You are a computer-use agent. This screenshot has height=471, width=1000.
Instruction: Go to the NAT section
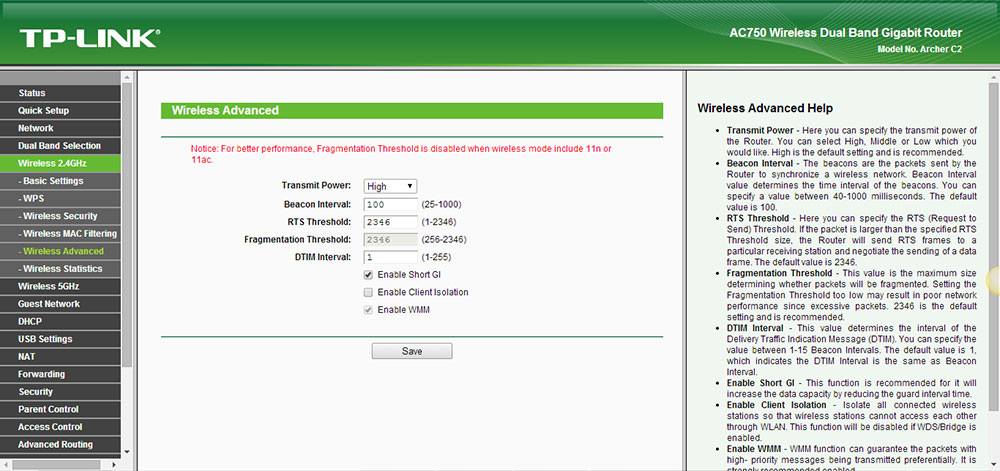[x=60, y=356]
